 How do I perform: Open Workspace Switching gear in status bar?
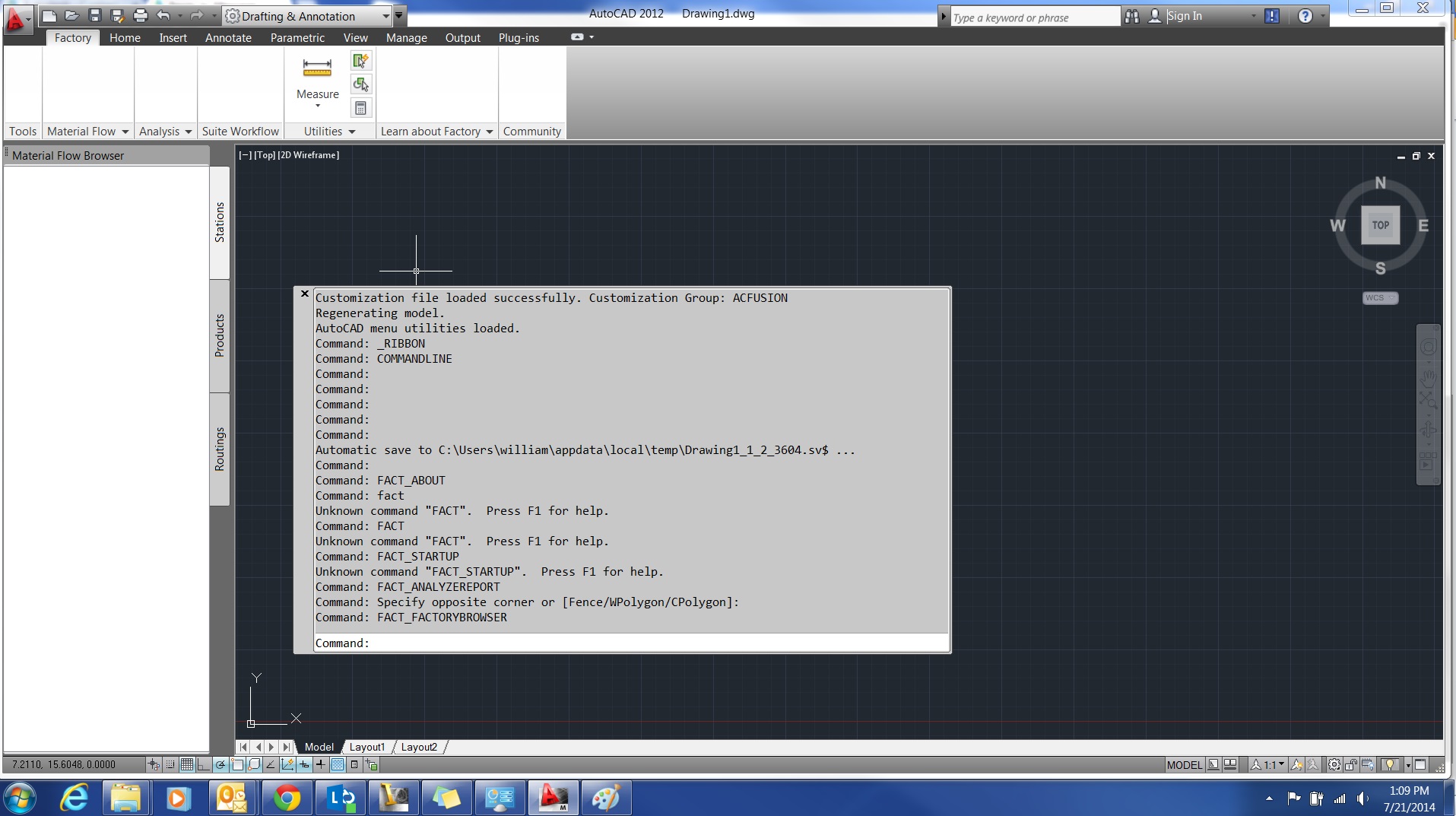(x=1334, y=764)
